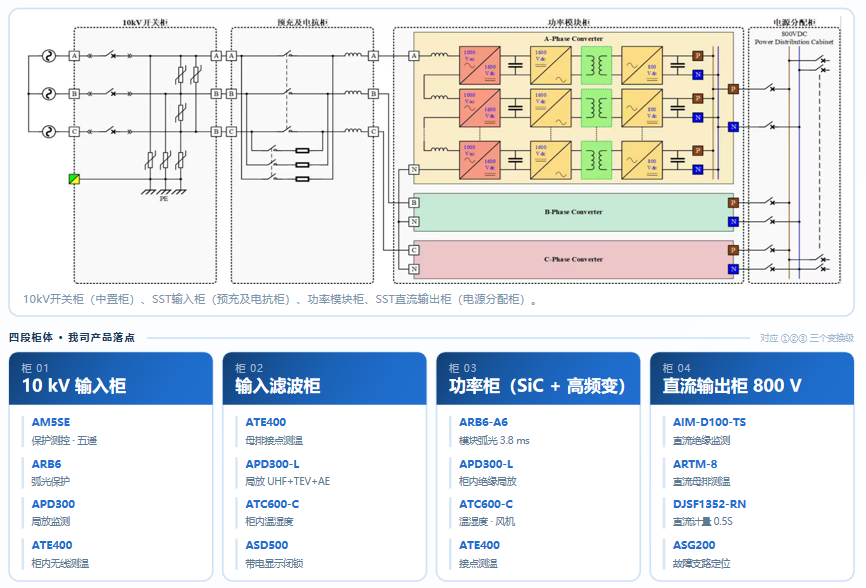Open the APD300 局放监测 product link
The height and width of the screenshot is (588, 866).
click(53, 504)
